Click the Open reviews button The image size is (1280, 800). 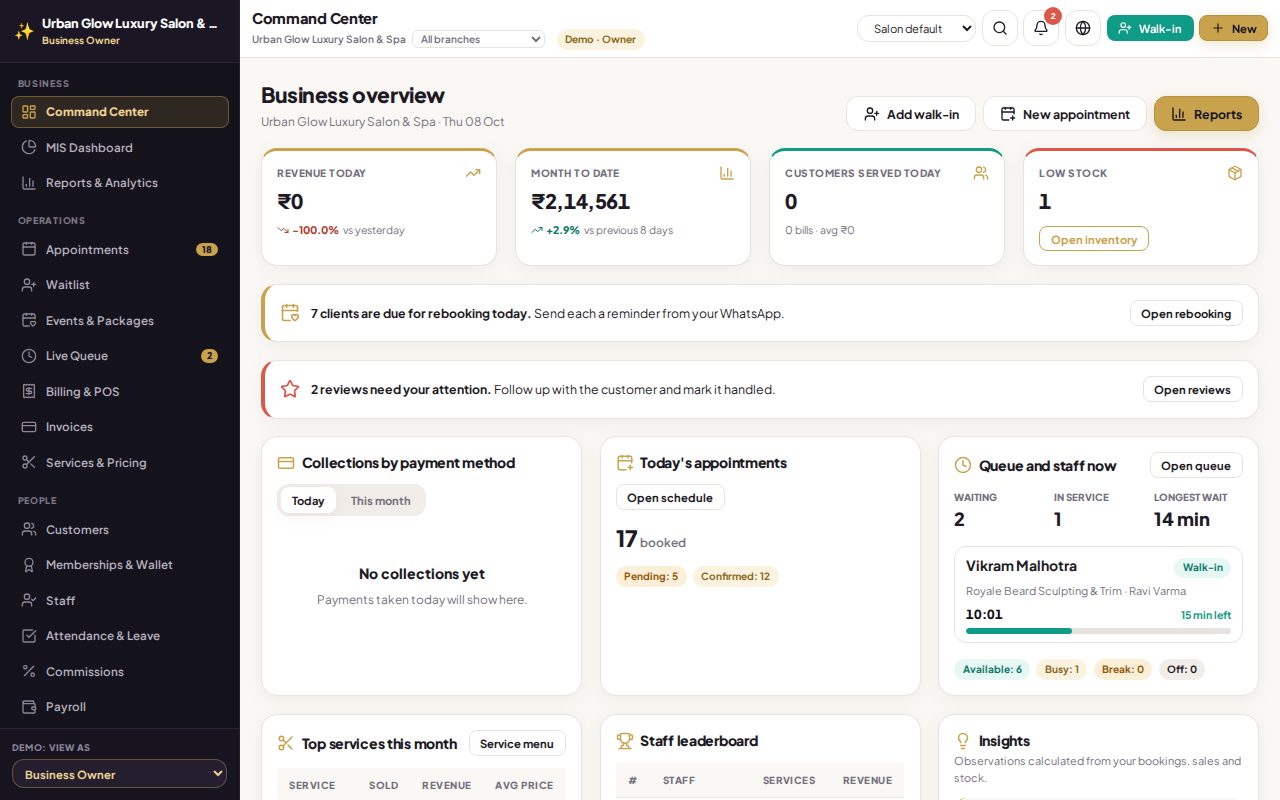pos(1192,389)
